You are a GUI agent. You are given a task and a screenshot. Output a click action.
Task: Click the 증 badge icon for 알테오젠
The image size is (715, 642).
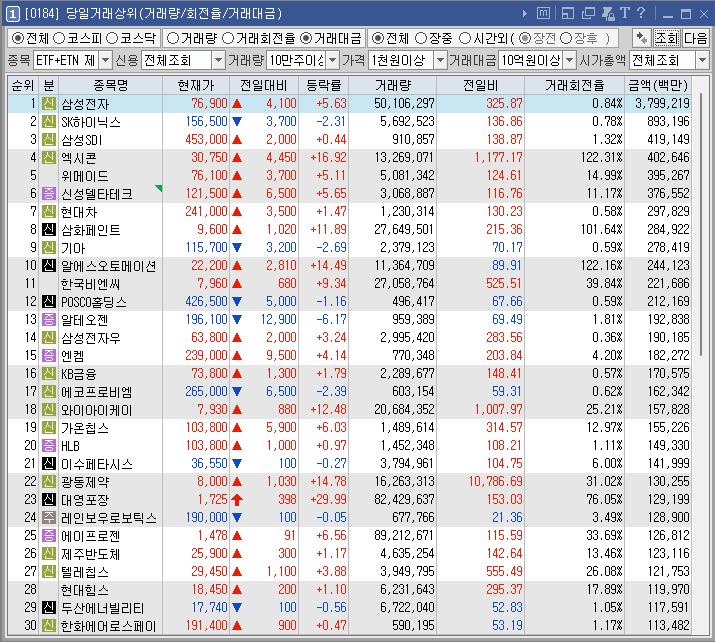click(x=49, y=319)
